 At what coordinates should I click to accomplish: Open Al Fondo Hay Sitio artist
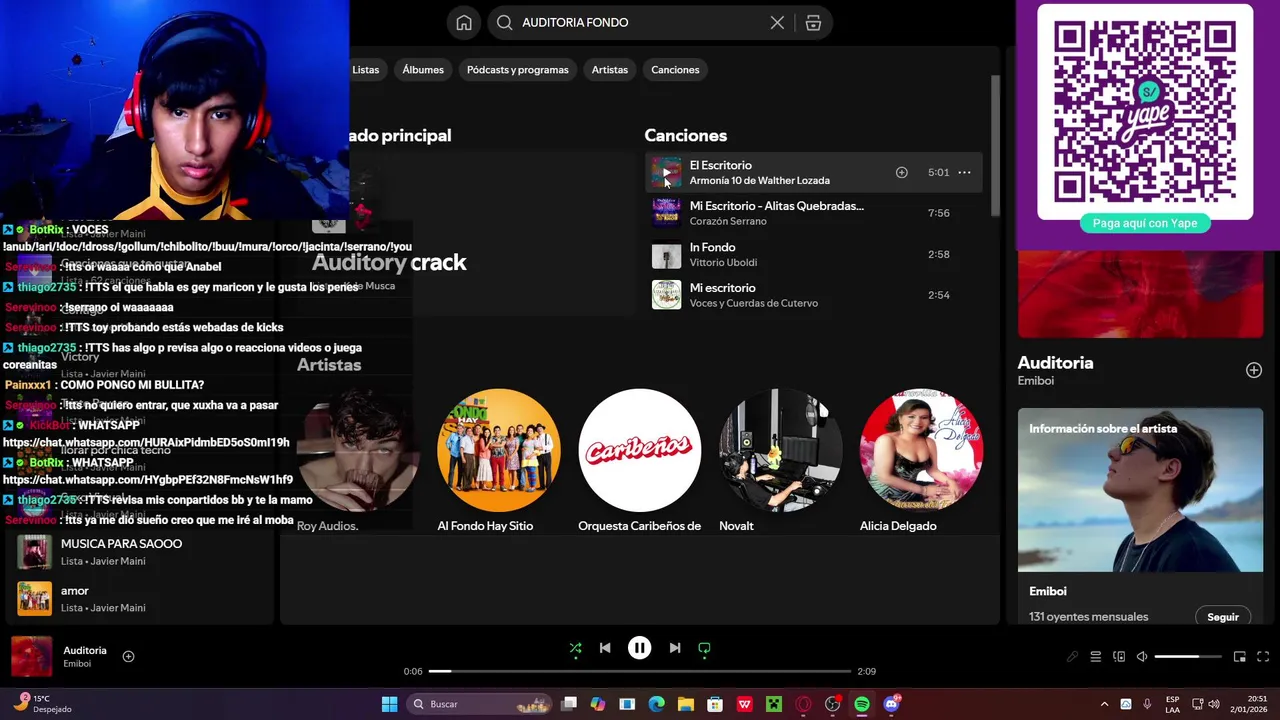498,450
